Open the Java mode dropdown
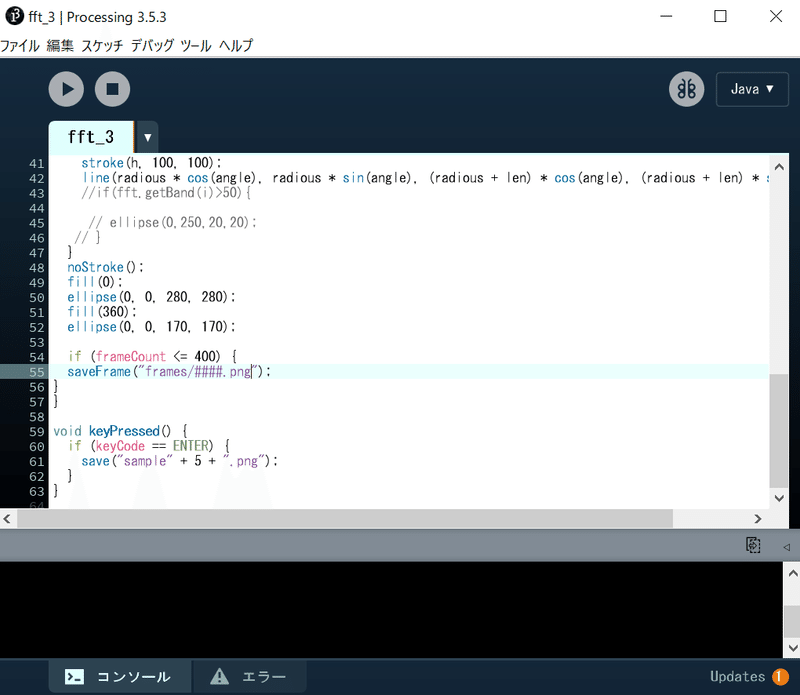The height and width of the screenshot is (695, 800). click(752, 89)
